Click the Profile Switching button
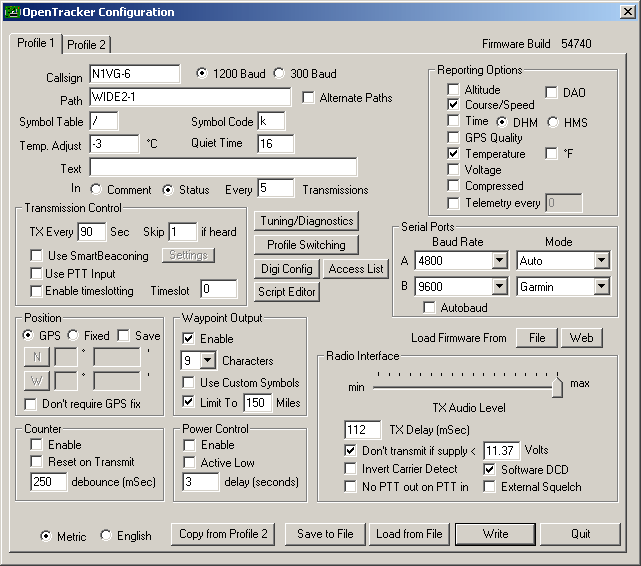This screenshot has height=566, width=641. (x=307, y=245)
